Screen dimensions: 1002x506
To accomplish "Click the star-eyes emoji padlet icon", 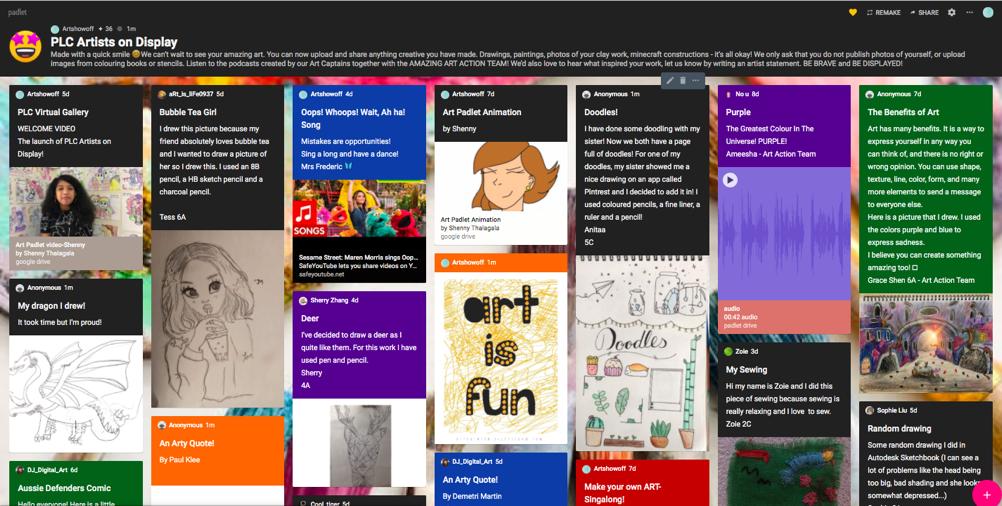I will 26,46.
